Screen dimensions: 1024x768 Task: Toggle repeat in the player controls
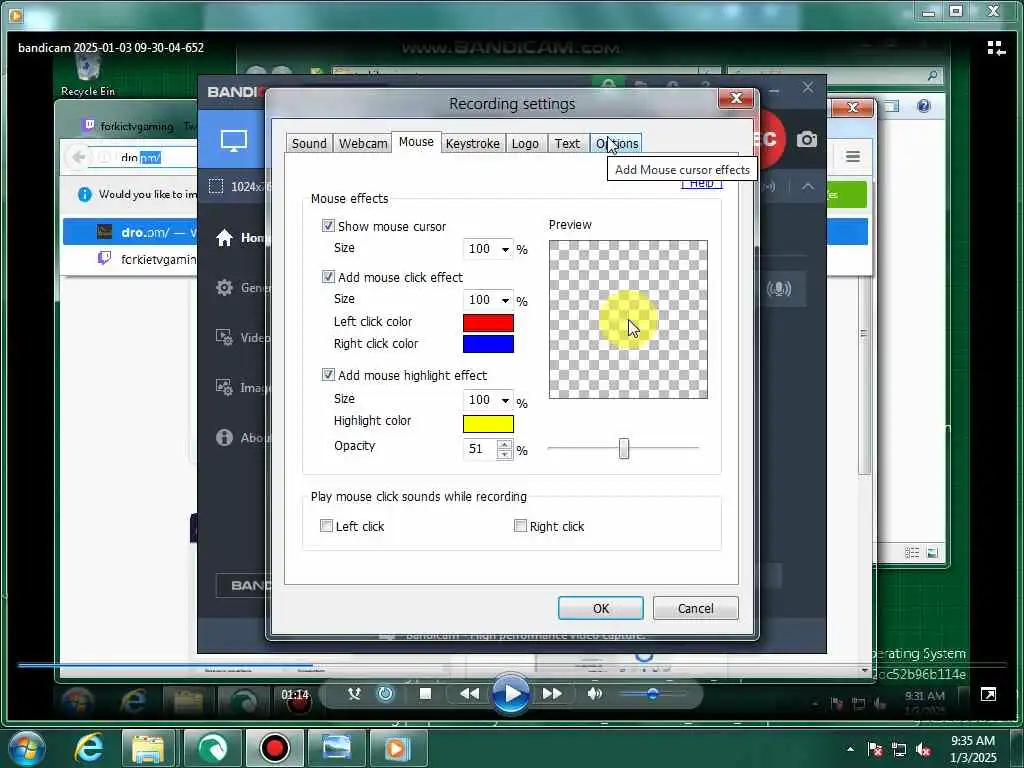point(385,694)
